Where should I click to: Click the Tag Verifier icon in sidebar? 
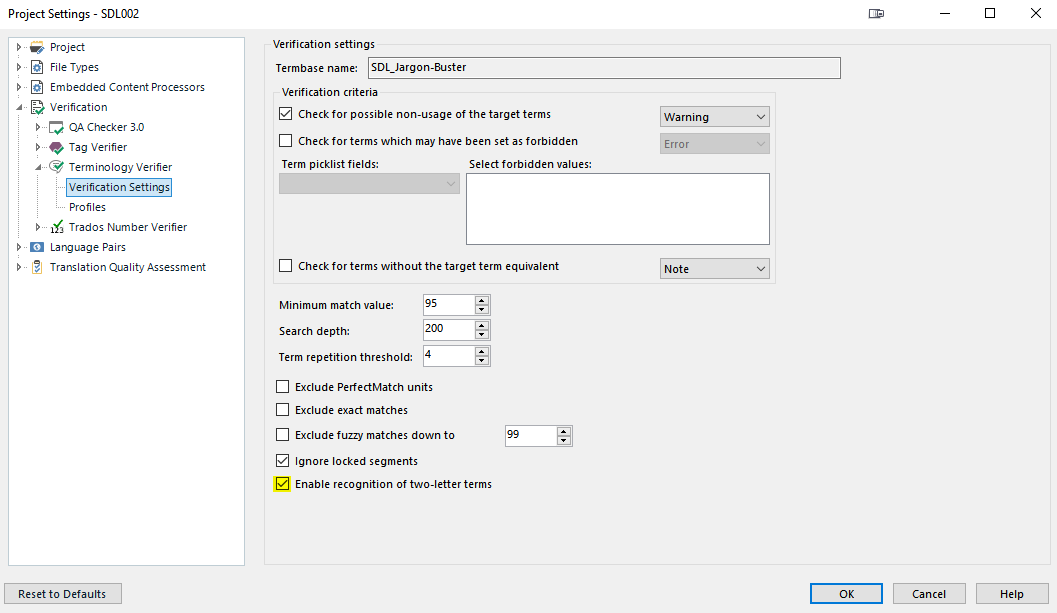pyautogui.click(x=55, y=147)
